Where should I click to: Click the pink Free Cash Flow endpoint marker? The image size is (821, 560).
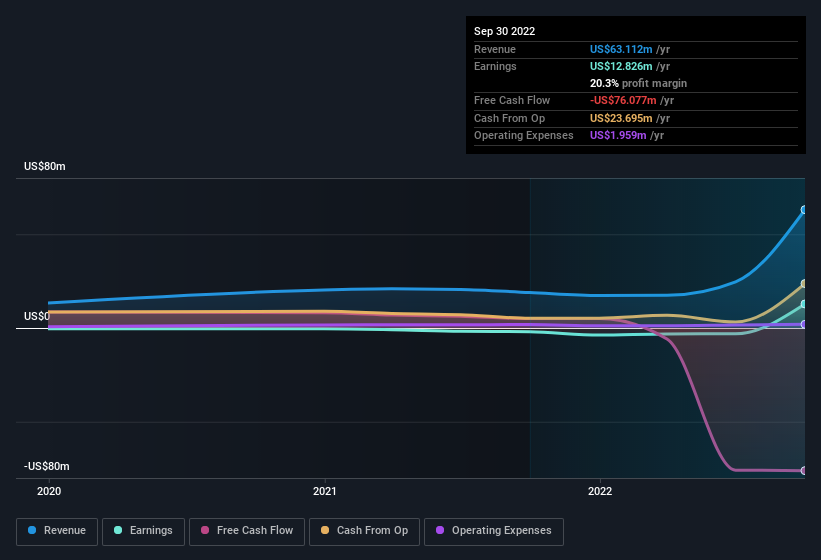coord(803,471)
